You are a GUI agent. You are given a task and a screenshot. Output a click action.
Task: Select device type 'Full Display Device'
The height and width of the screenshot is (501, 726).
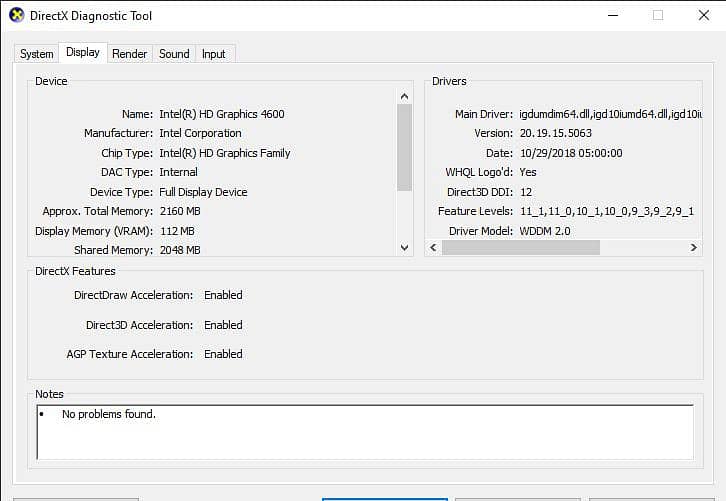pyautogui.click(x=203, y=192)
